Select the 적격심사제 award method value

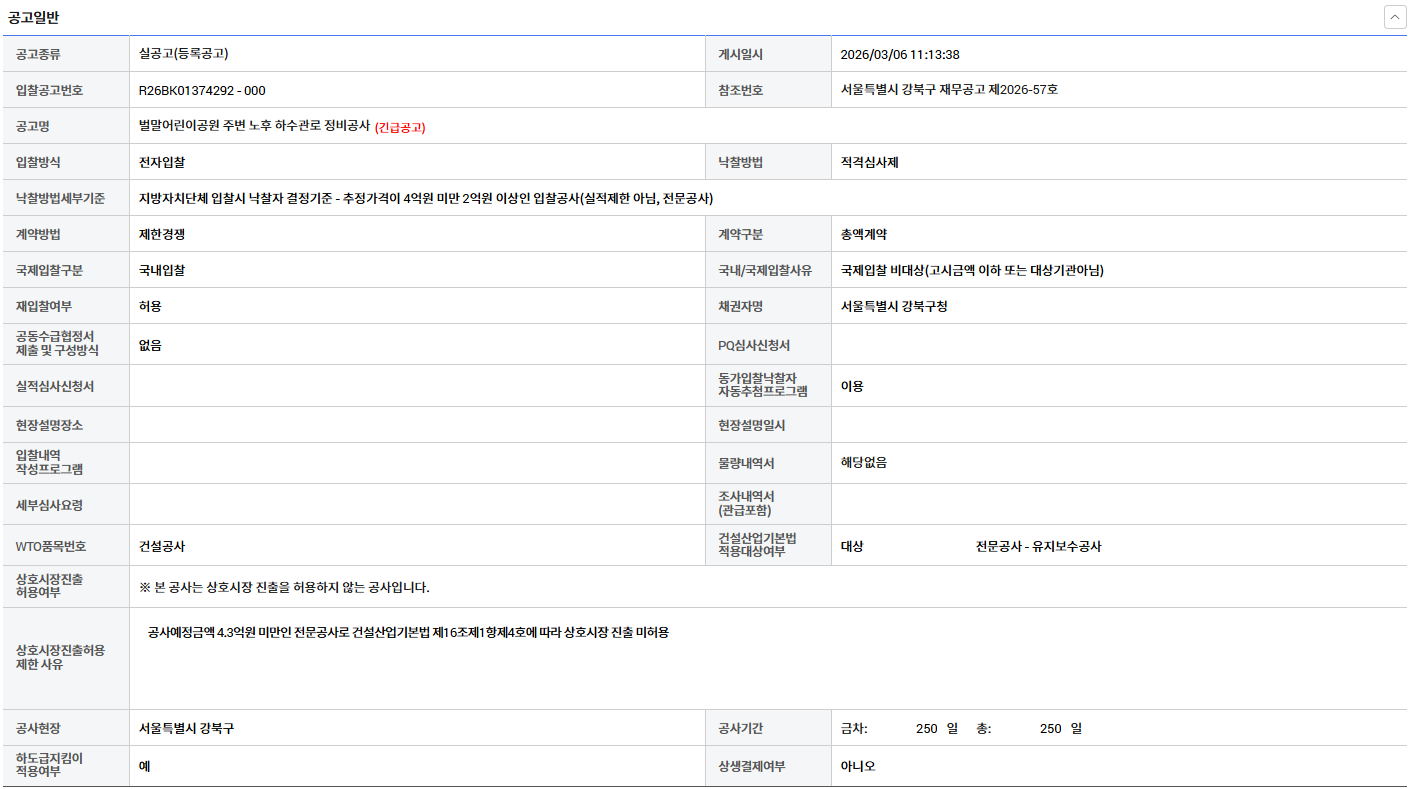(x=869, y=162)
